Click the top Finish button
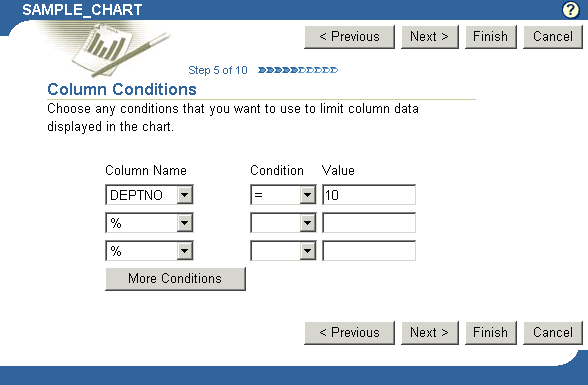Viewport: 588px width, 385px height. tap(491, 37)
